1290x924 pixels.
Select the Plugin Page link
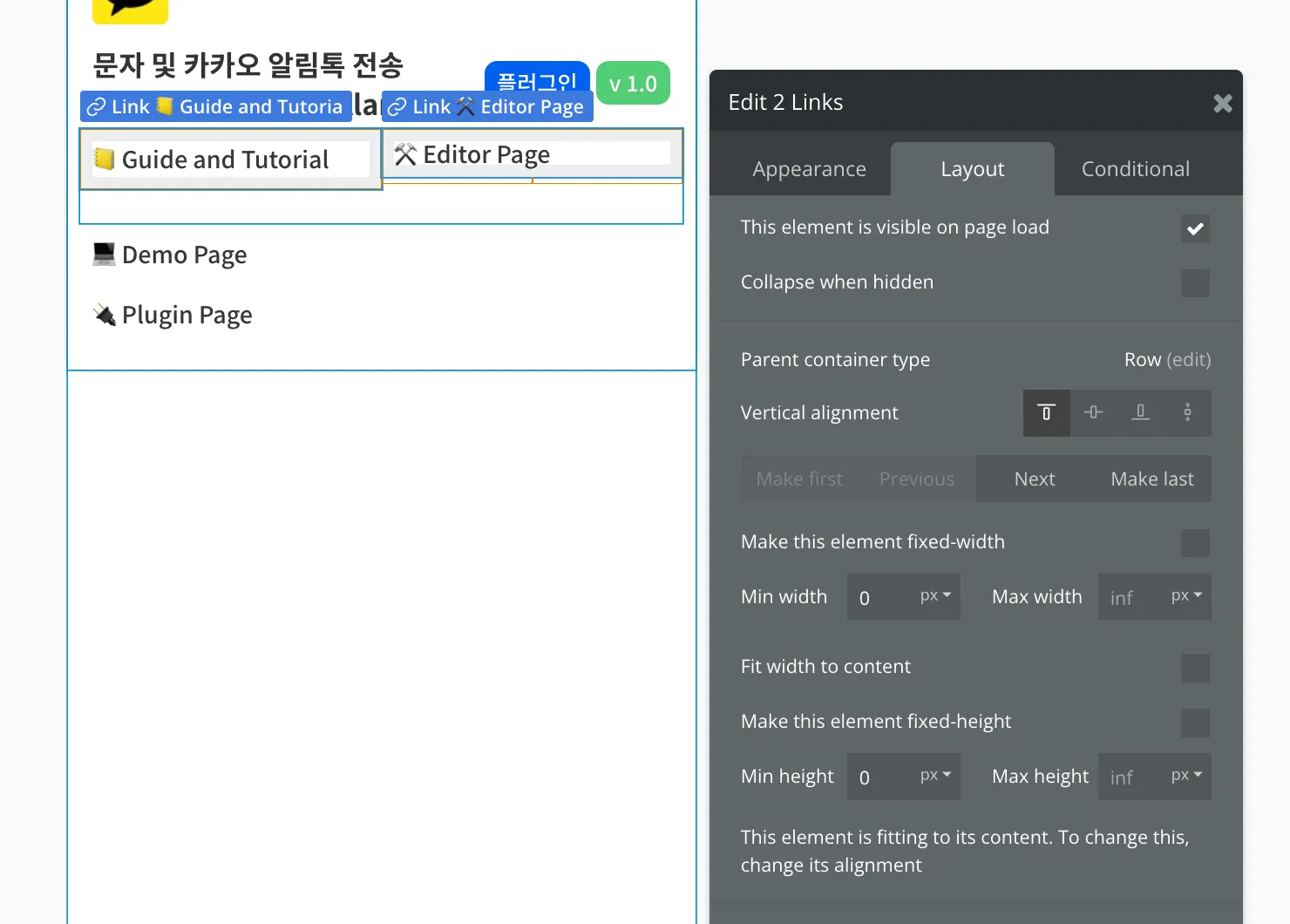173,315
